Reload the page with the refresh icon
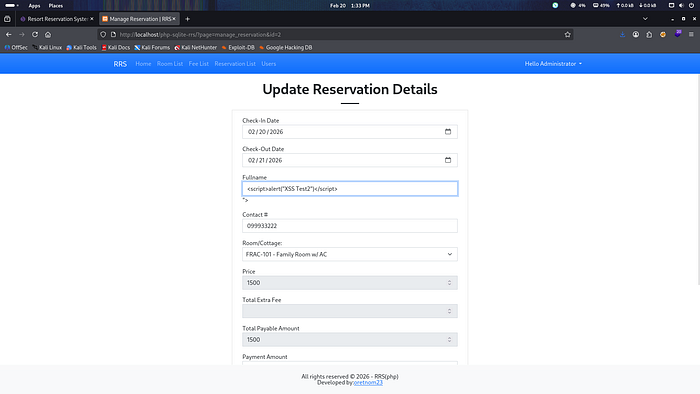Image resolution: width=700 pixels, height=394 pixels. (35, 34)
